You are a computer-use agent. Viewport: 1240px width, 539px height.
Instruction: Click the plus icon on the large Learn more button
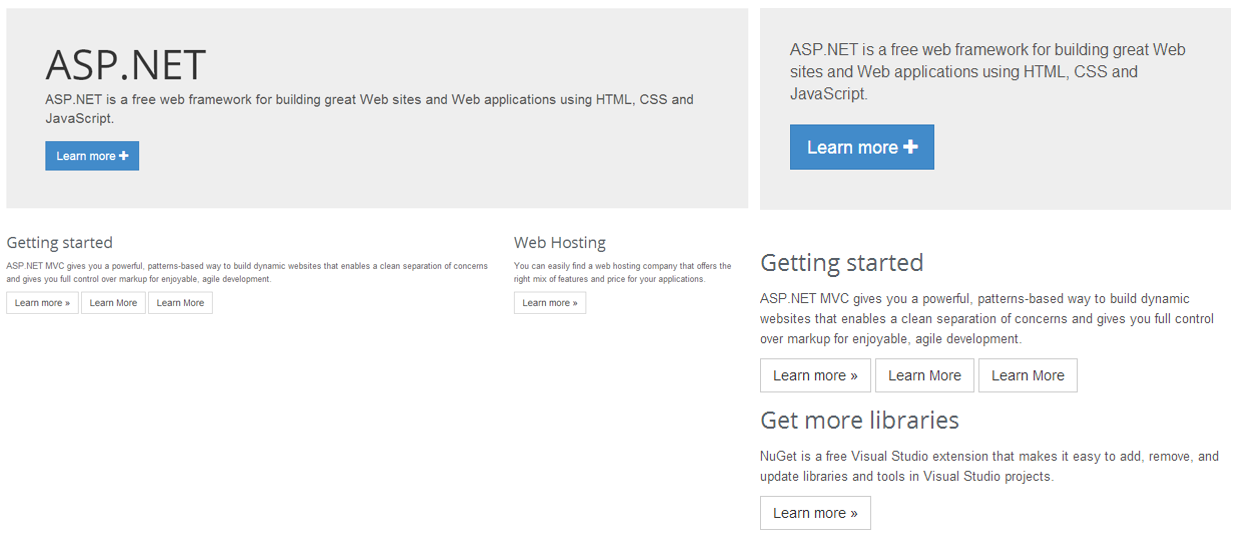tap(910, 147)
